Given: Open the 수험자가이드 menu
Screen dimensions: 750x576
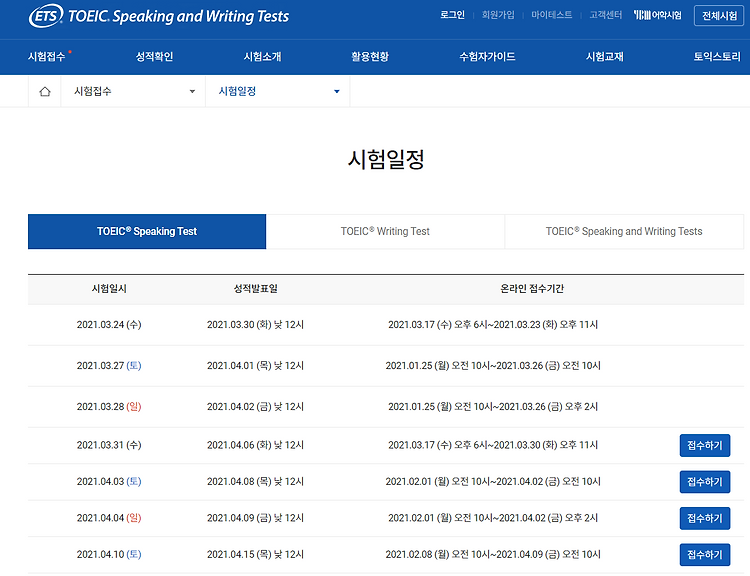Looking at the screenshot, I should pos(487,56).
